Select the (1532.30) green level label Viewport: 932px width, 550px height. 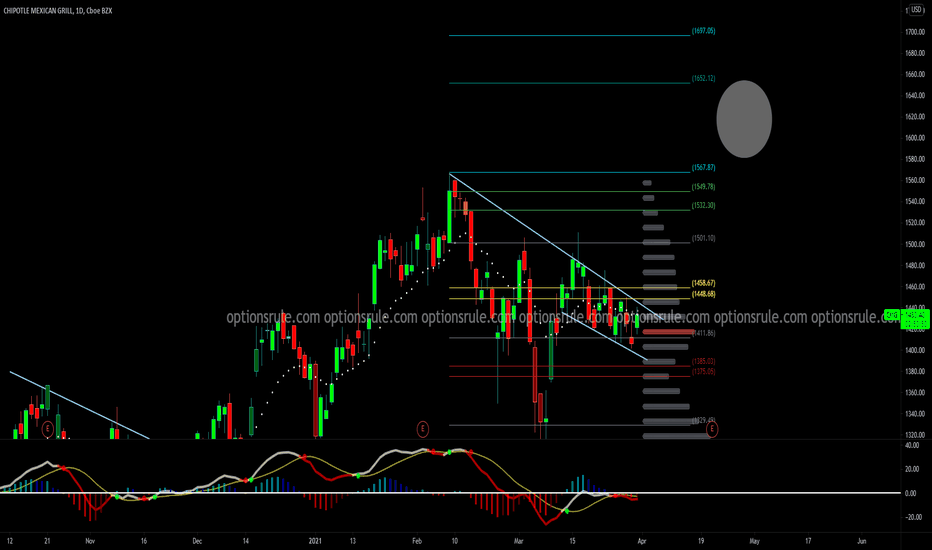coord(703,205)
